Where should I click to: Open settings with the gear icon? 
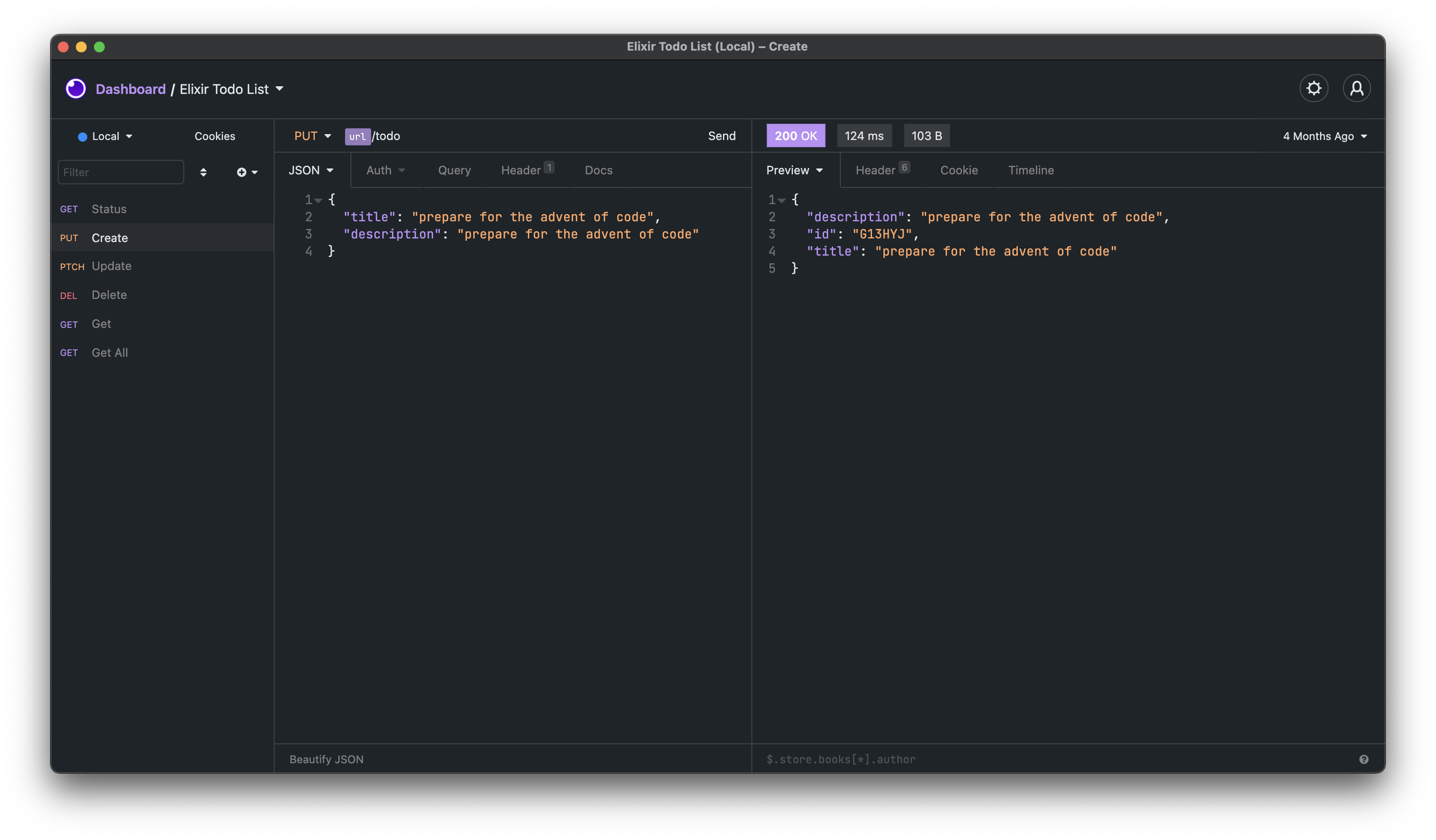tap(1314, 89)
